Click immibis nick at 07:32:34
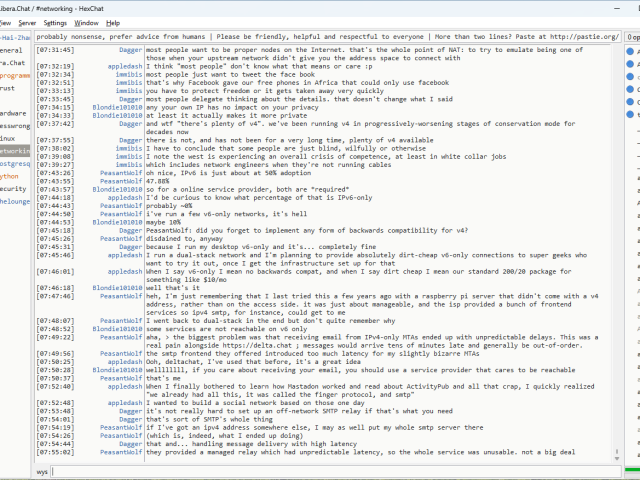Viewport: 640px width, 480px height. pos(129,74)
